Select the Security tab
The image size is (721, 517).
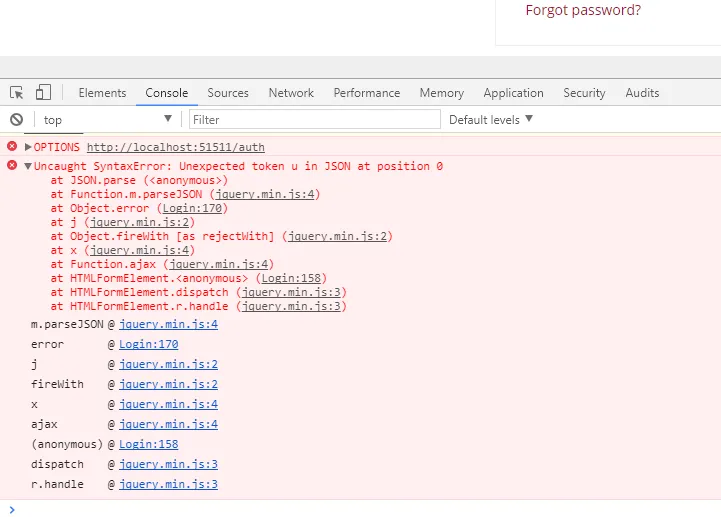[584, 93]
